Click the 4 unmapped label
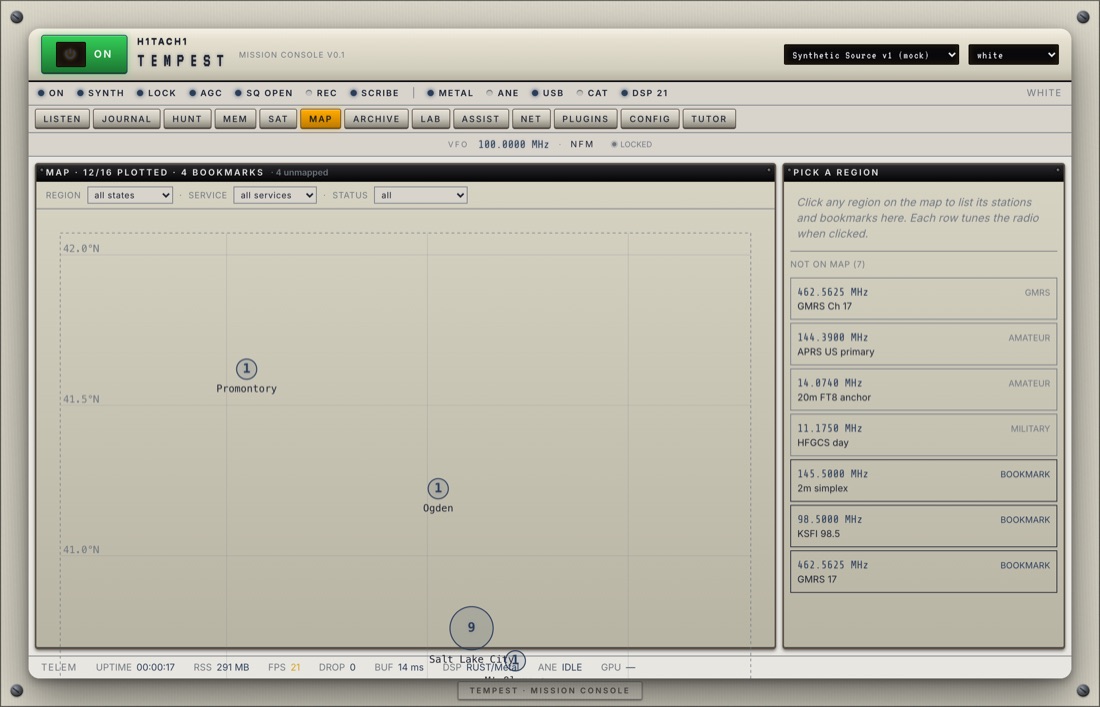Screen dimensions: 1100x707 point(302,173)
